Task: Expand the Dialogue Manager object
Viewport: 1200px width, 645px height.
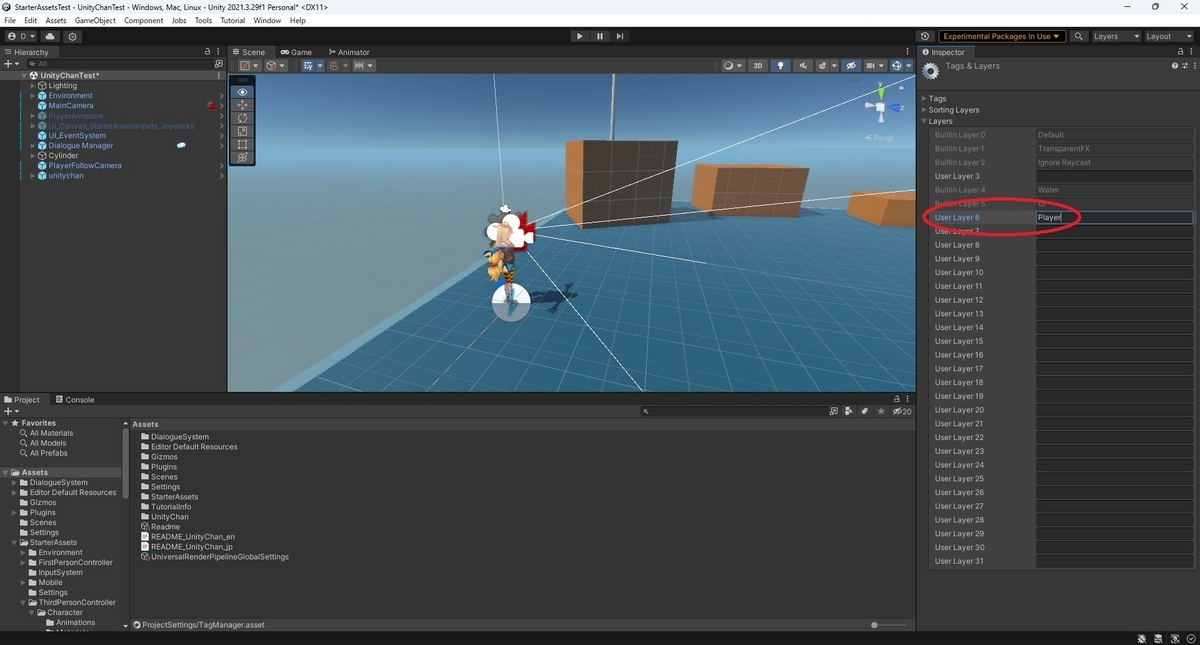Action: pyautogui.click(x=33, y=146)
